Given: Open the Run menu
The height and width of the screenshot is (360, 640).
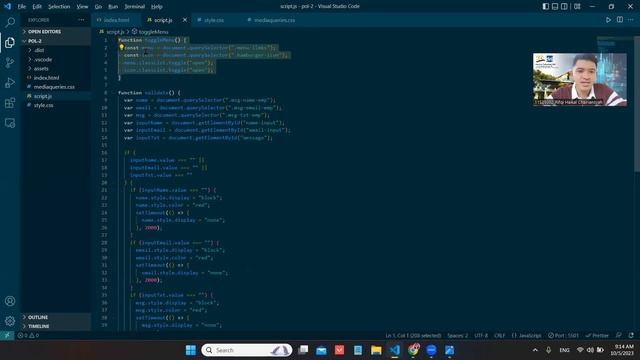Looking at the screenshot, I should pyautogui.click(x=113, y=7).
